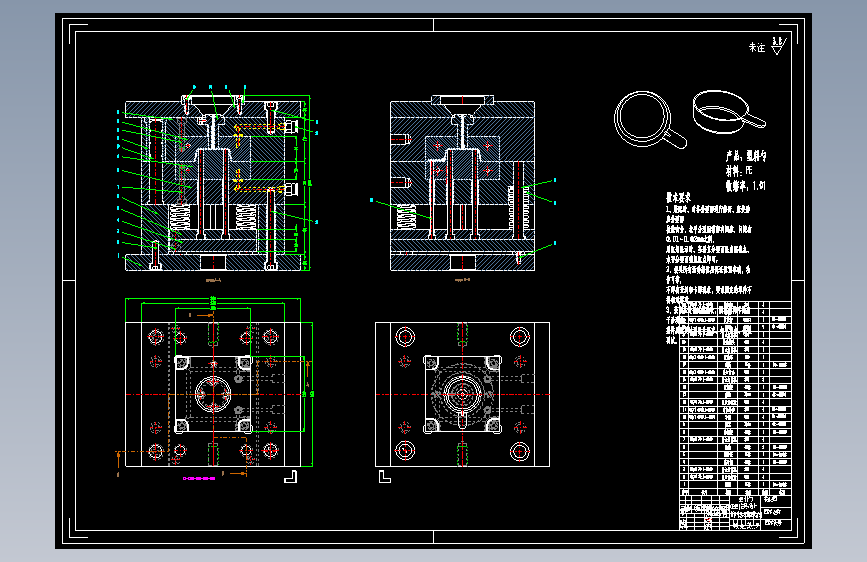Select the central cavity circles in the right plan view
Viewport: 867px width, 562px height.
click(462, 394)
